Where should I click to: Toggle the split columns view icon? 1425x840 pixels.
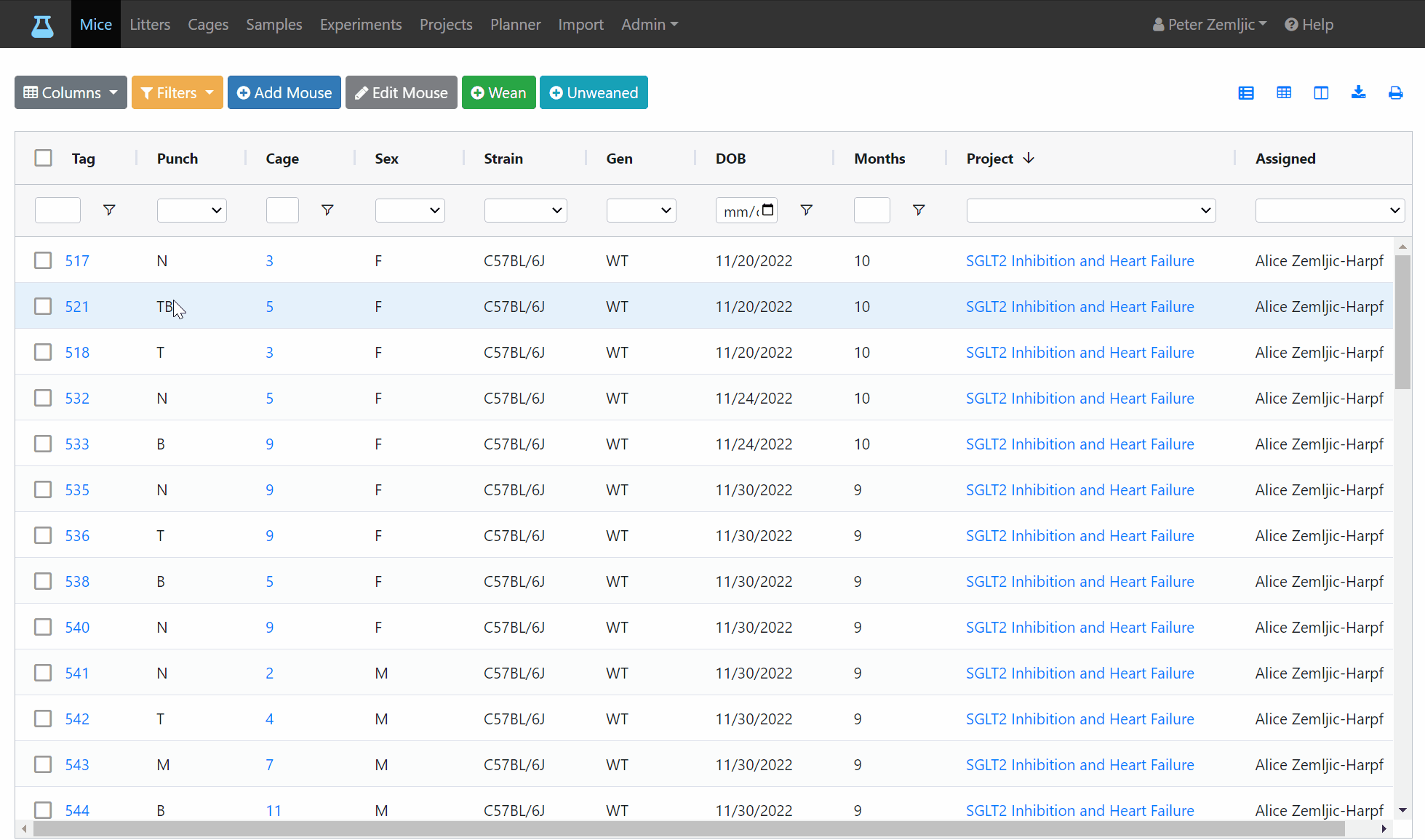[x=1321, y=93]
